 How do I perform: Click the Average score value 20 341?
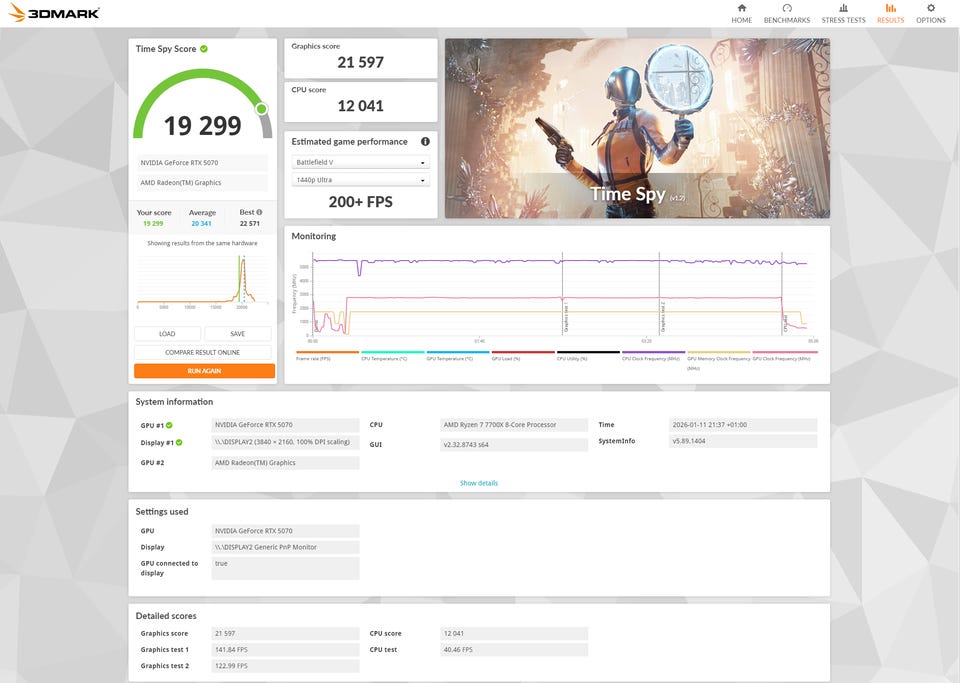pos(201,223)
